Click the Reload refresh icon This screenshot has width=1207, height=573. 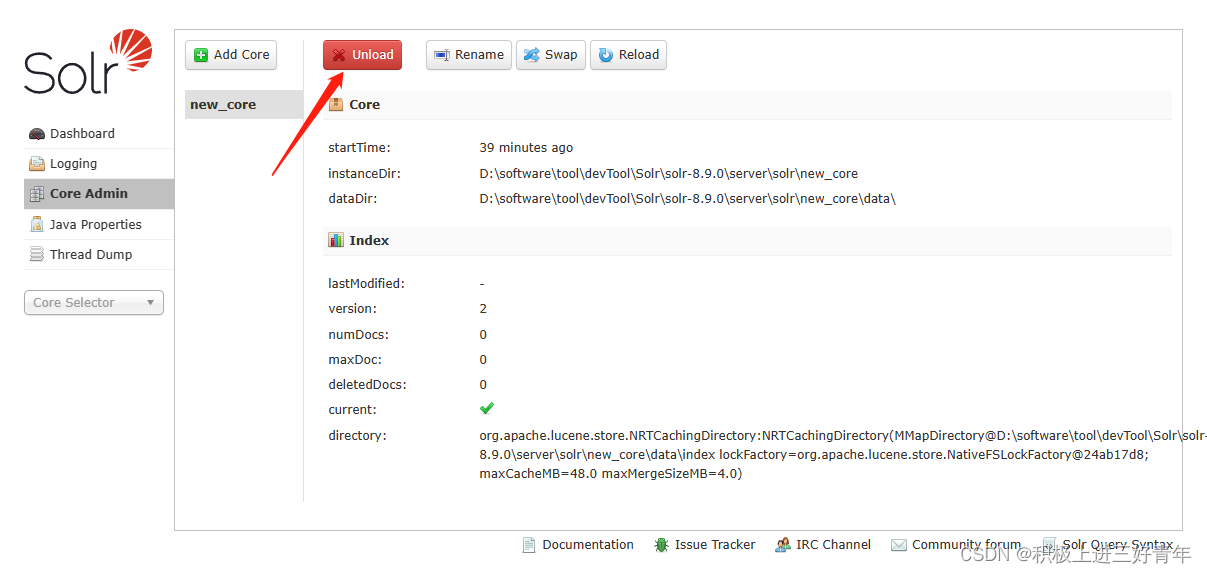[606, 55]
